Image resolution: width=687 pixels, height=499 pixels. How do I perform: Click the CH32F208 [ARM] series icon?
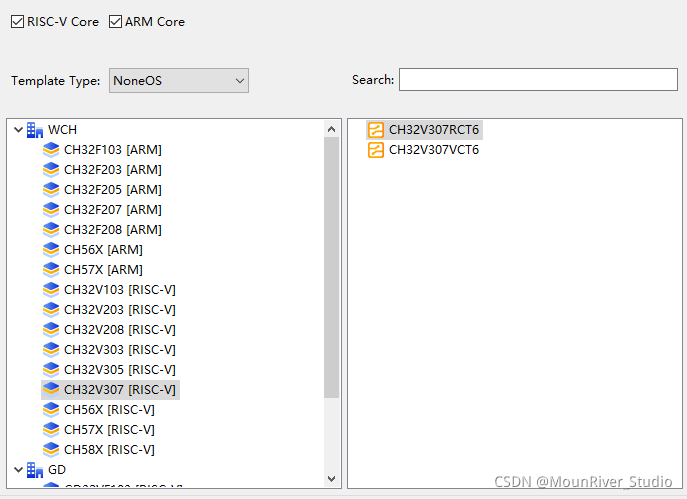51,230
